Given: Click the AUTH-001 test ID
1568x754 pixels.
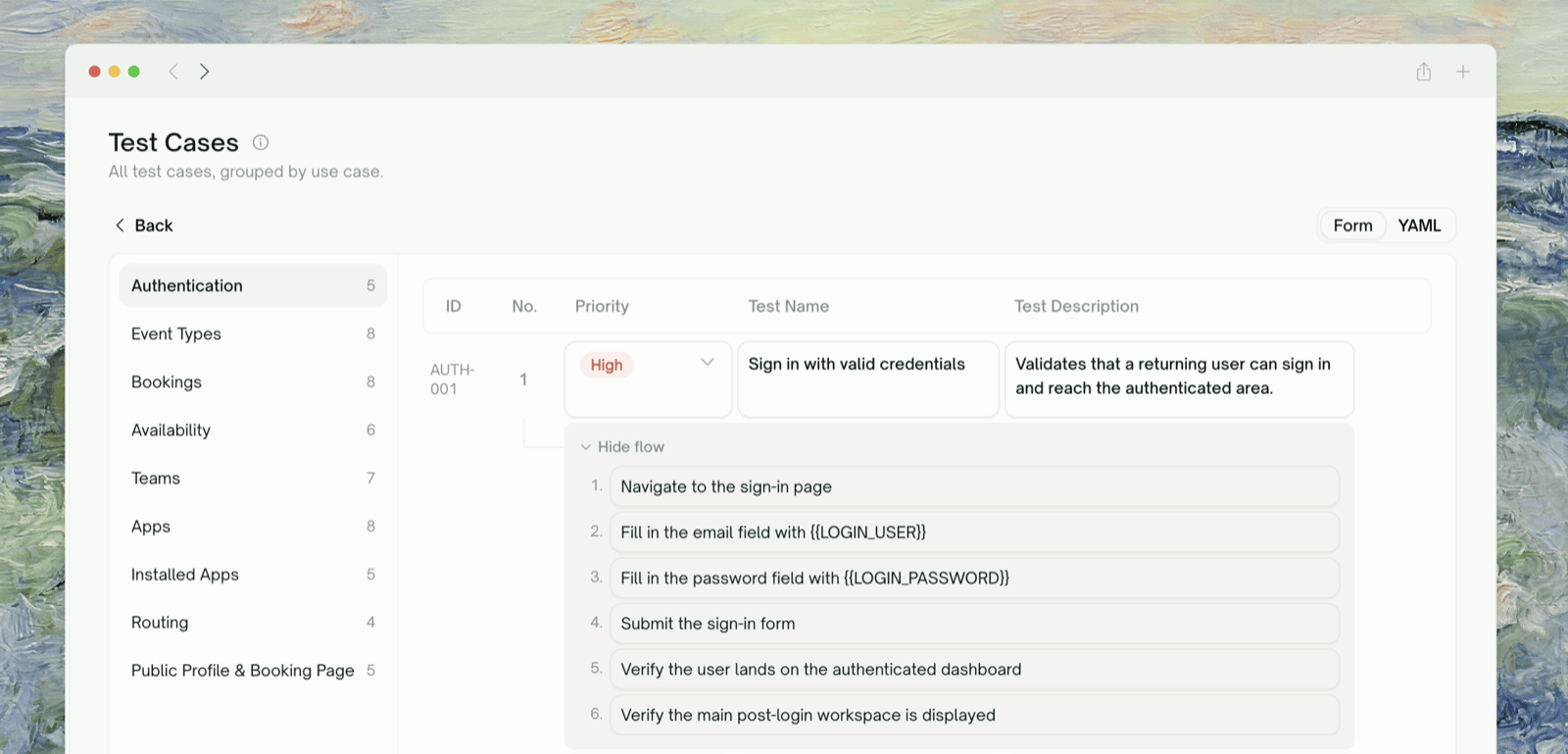Looking at the screenshot, I should 452,378.
